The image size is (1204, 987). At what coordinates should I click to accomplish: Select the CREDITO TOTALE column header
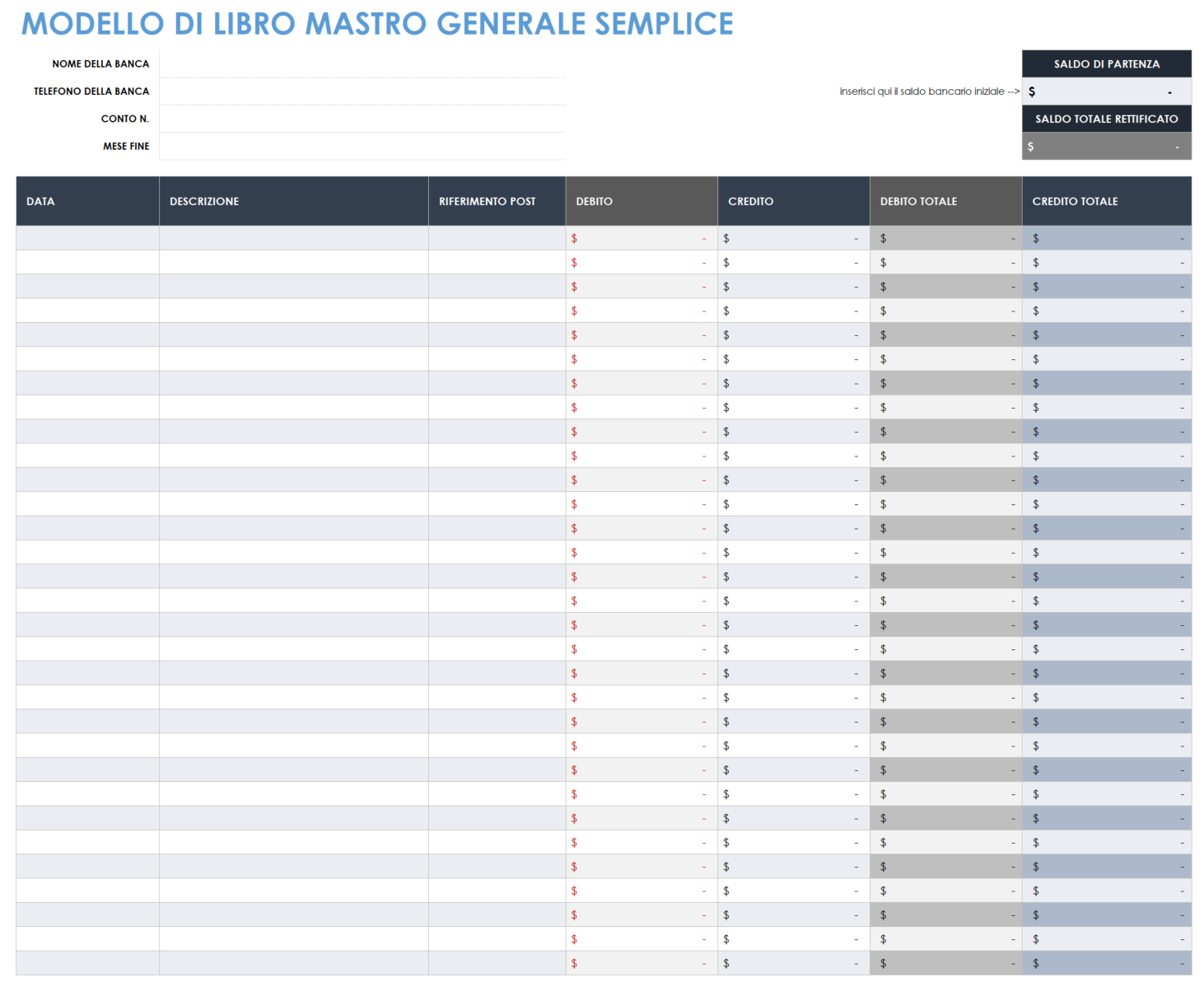click(1107, 201)
